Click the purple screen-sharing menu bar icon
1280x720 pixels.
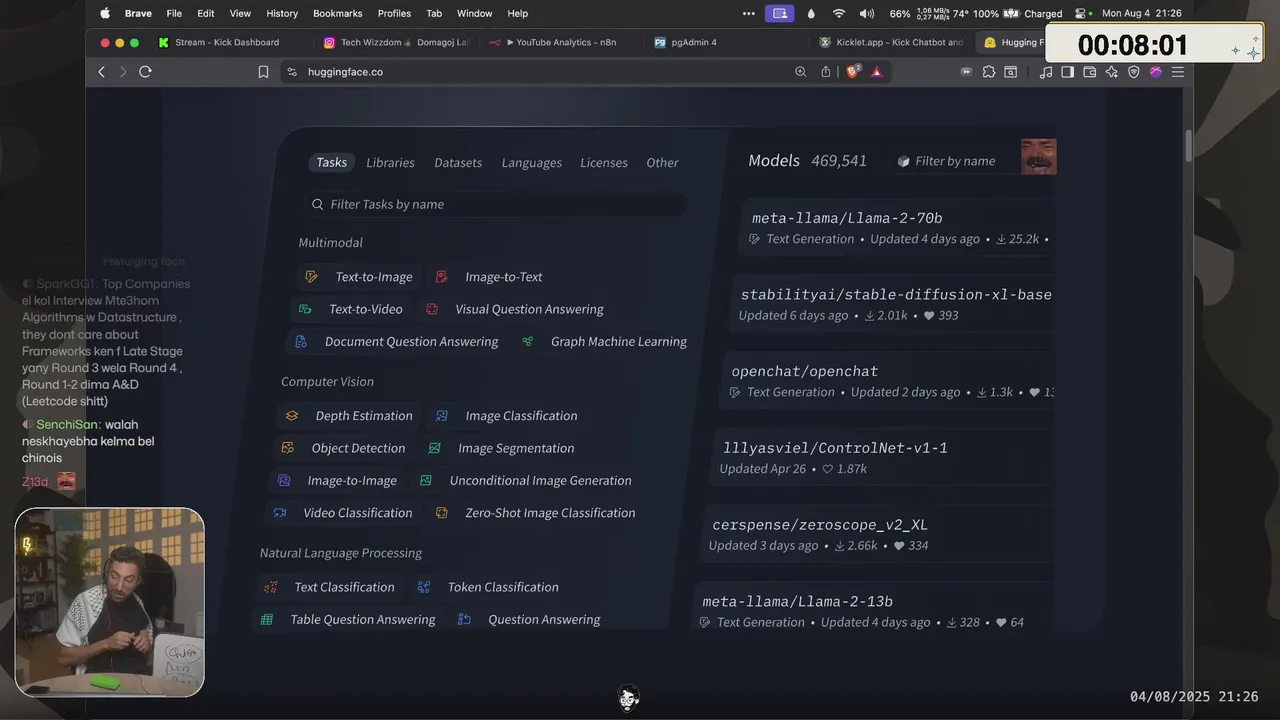pyautogui.click(x=779, y=13)
